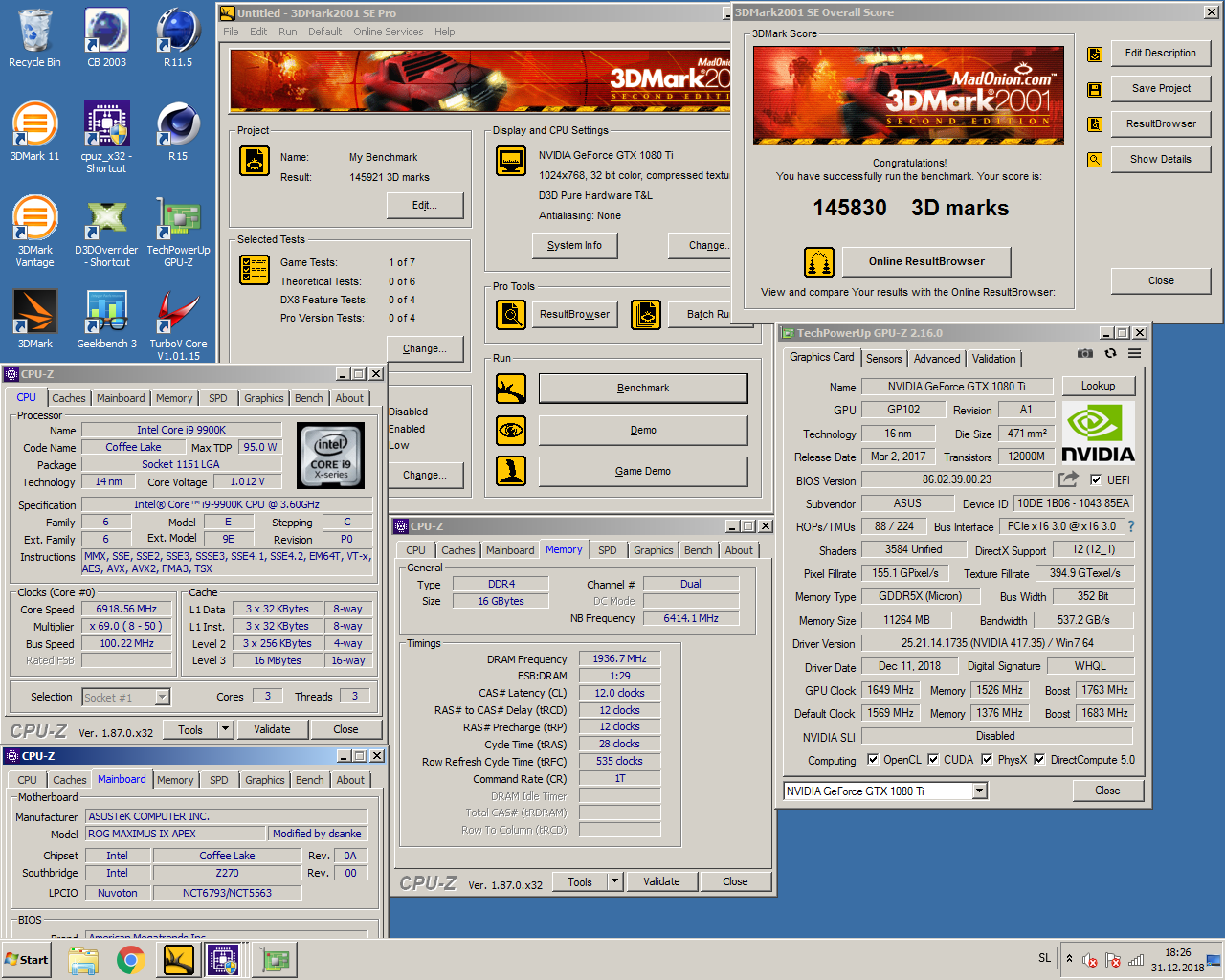Image resolution: width=1225 pixels, height=980 pixels.
Task: Click the Online ResultBrowser button
Action: (926, 261)
